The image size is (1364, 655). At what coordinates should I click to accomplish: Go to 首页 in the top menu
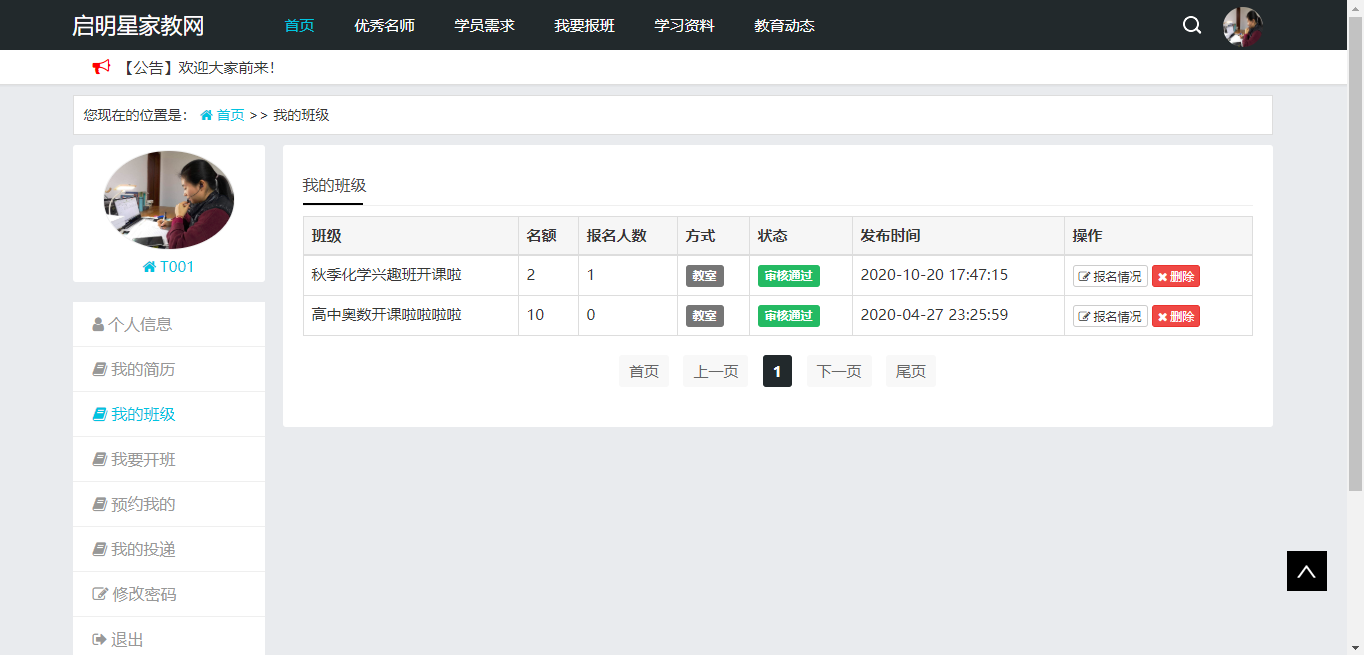[299, 25]
